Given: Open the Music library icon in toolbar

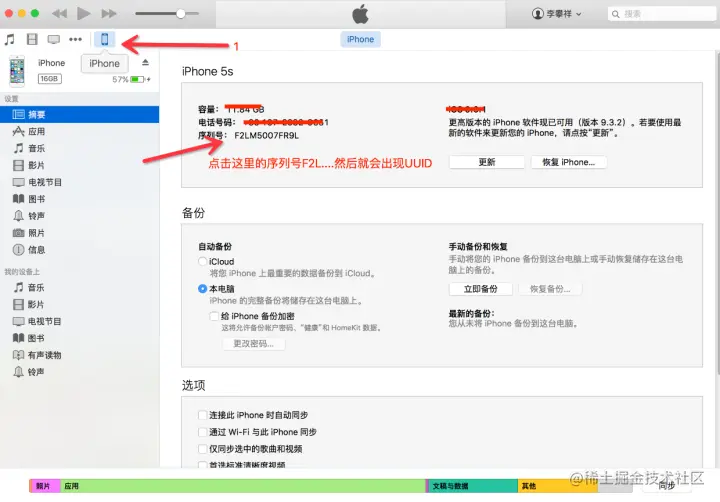Looking at the screenshot, I should pos(10,39).
